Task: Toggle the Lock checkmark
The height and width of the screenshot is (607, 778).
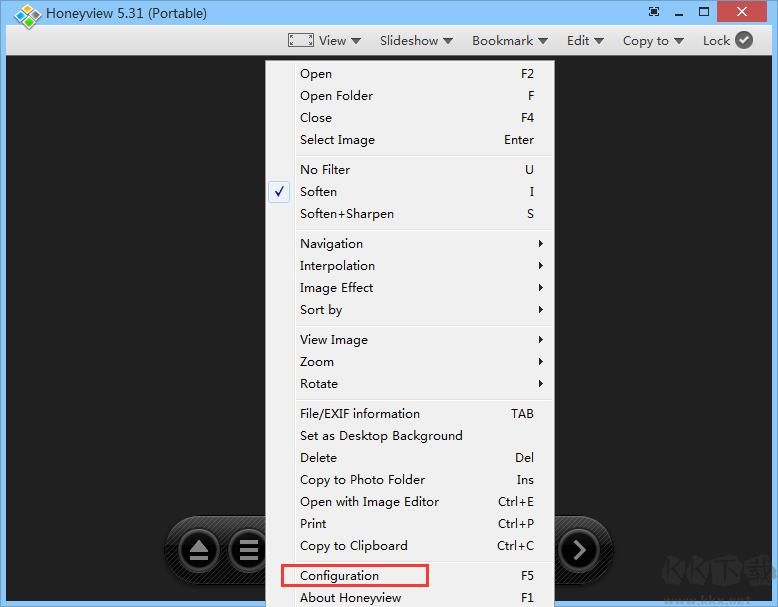Action: [x=744, y=40]
